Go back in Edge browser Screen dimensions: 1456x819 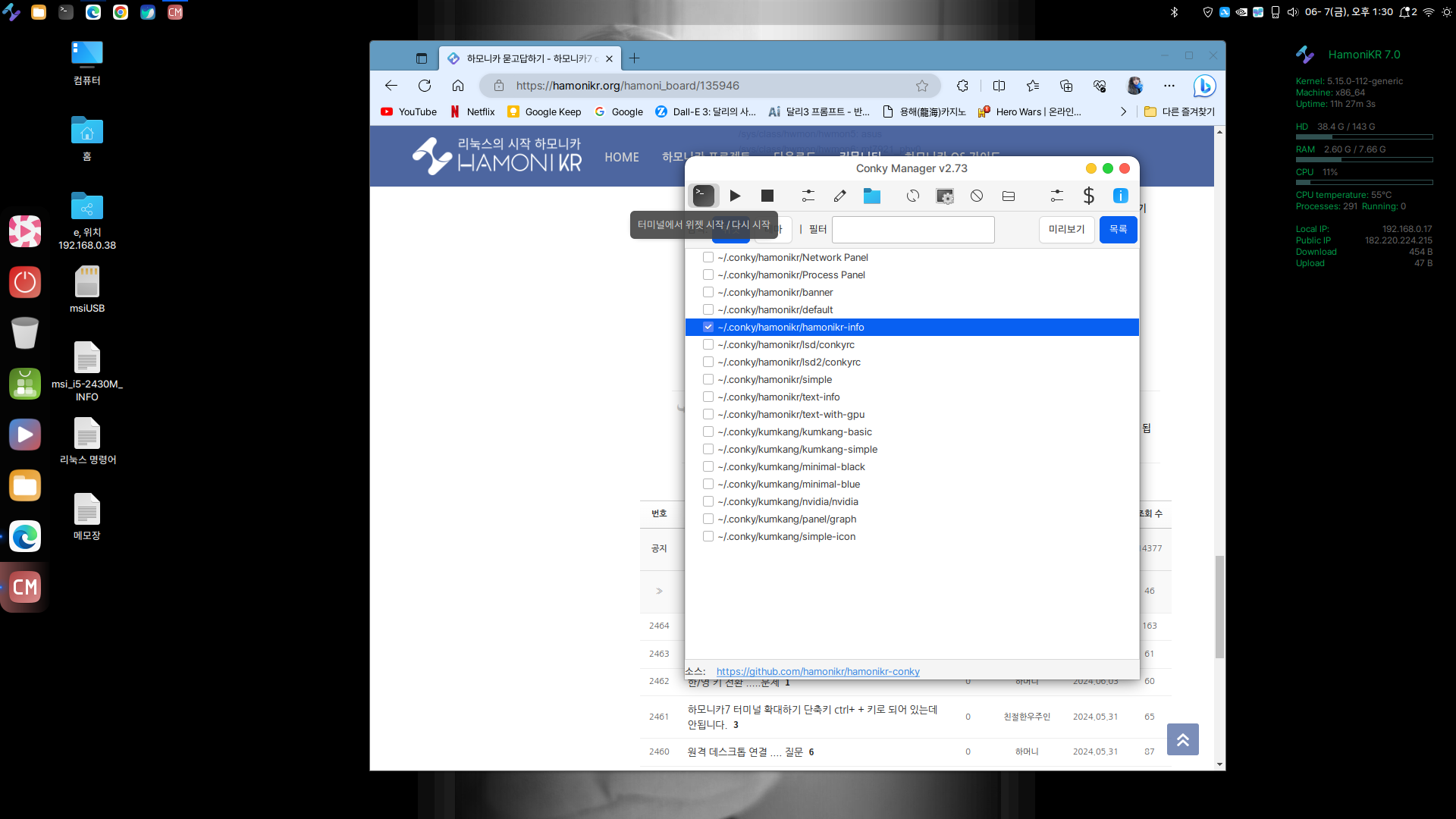pyautogui.click(x=391, y=86)
